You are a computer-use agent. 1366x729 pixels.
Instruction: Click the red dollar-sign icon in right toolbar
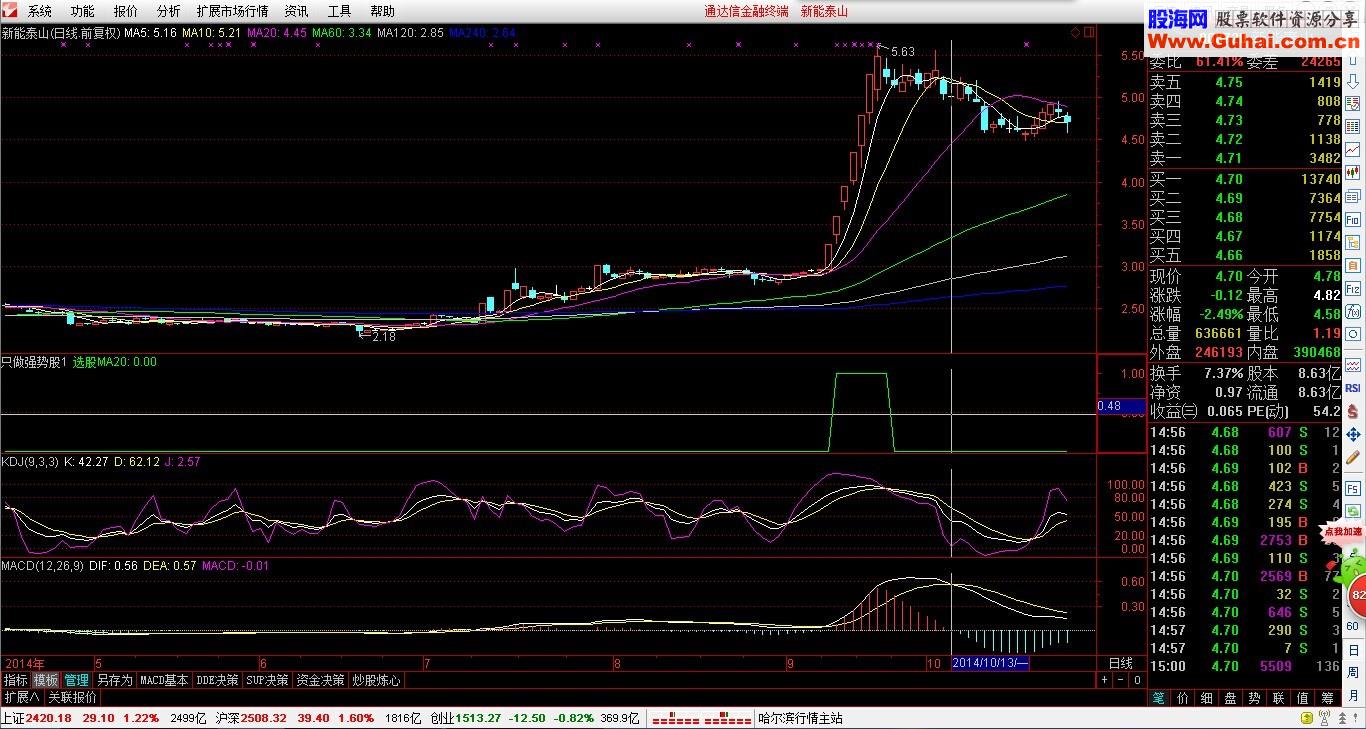point(1353,410)
